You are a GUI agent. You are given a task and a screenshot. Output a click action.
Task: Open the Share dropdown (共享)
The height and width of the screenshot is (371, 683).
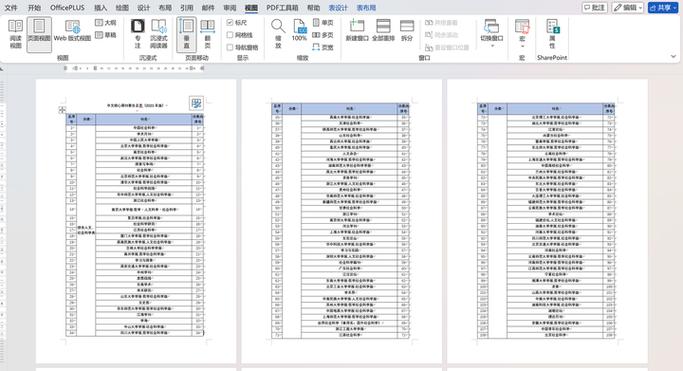663,7
